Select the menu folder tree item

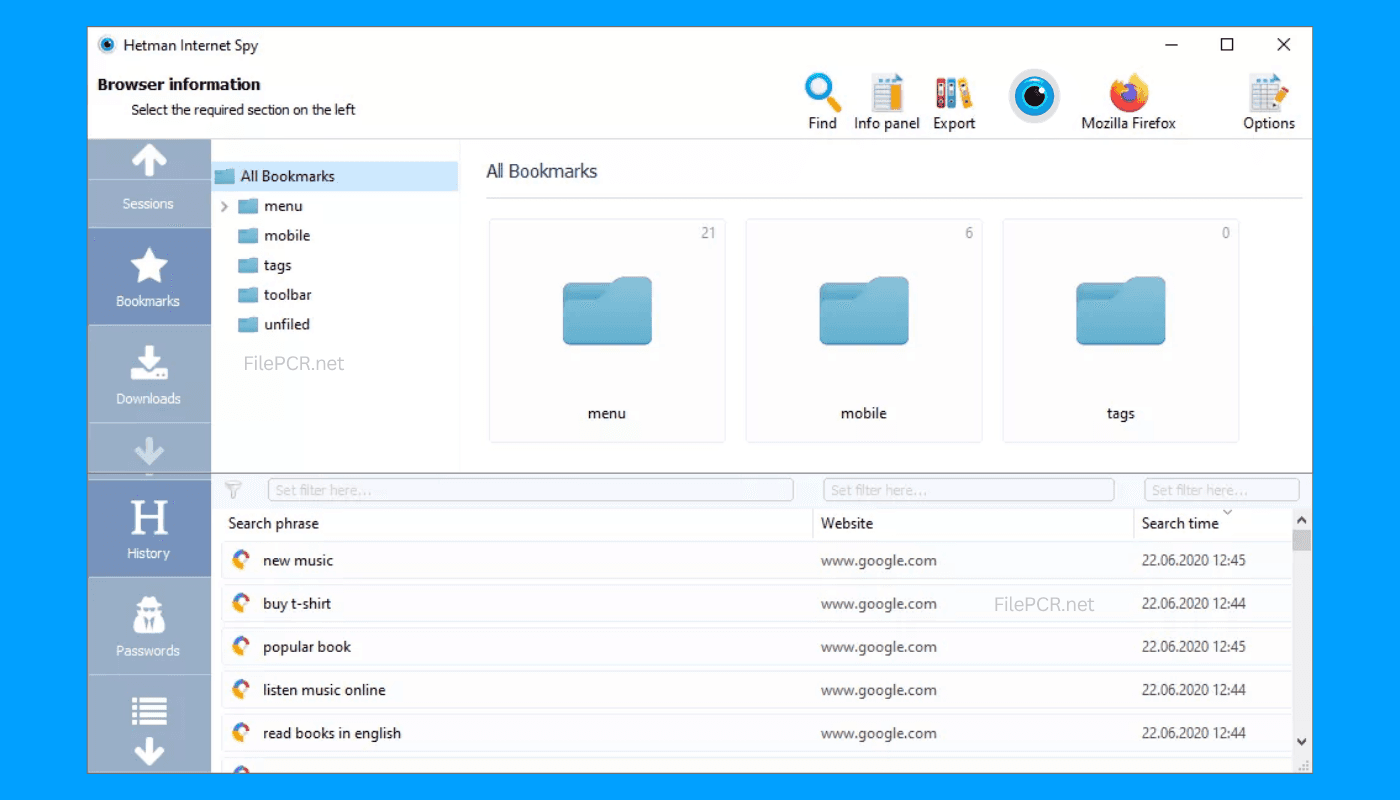click(270, 206)
